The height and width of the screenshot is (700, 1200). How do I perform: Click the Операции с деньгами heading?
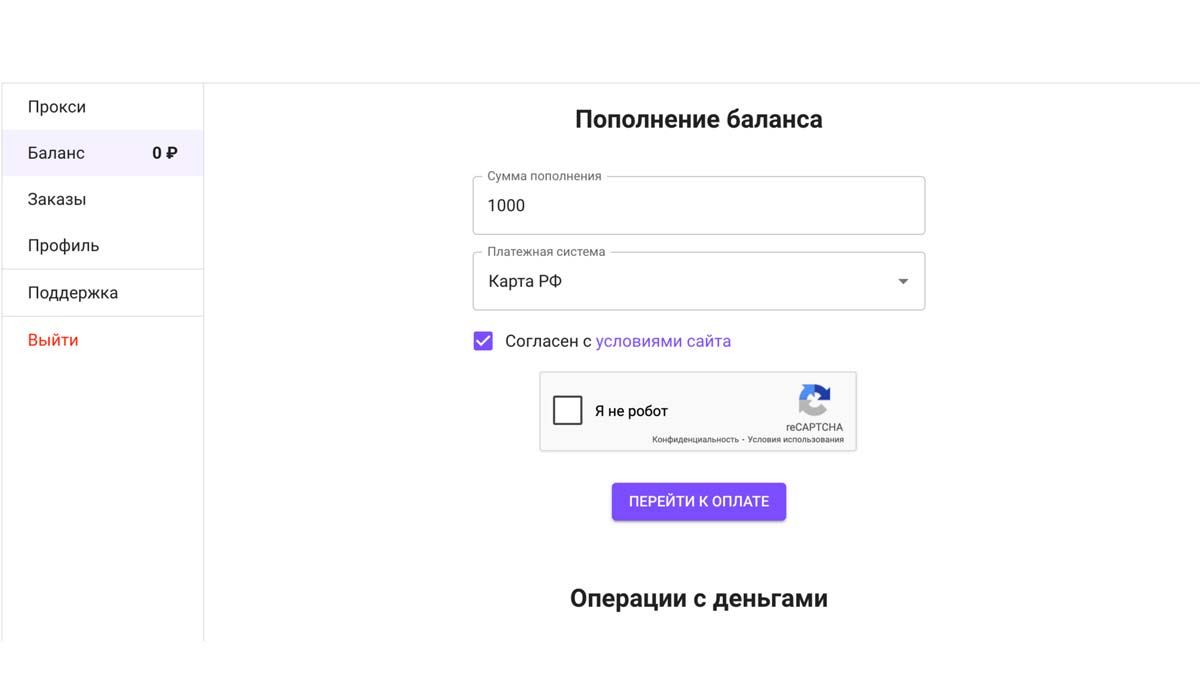click(698, 598)
